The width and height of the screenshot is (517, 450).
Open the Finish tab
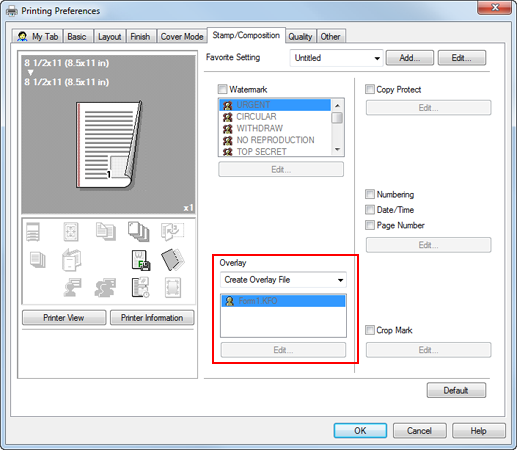click(140, 36)
